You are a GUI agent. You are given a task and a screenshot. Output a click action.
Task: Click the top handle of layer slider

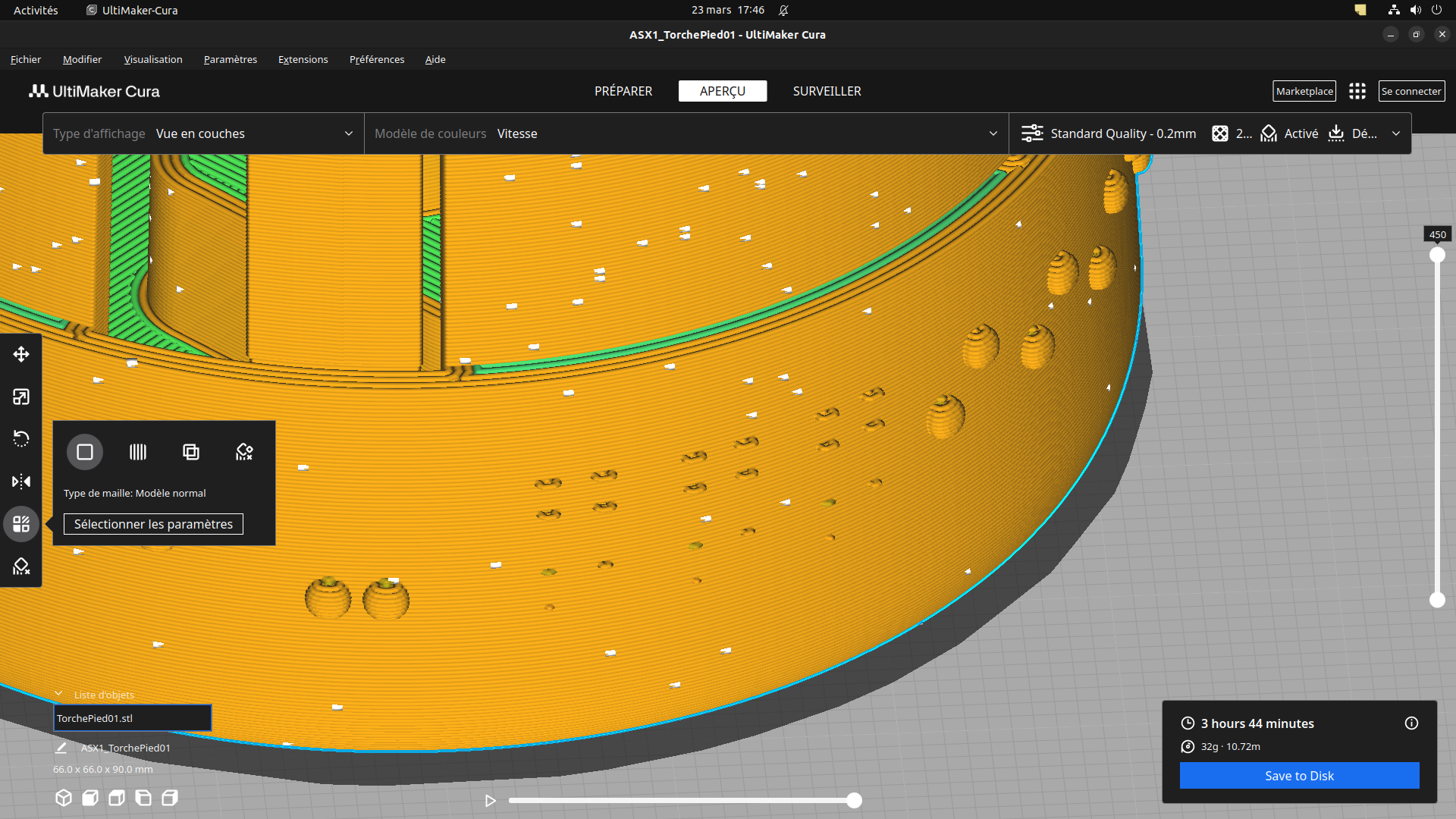coord(1437,256)
